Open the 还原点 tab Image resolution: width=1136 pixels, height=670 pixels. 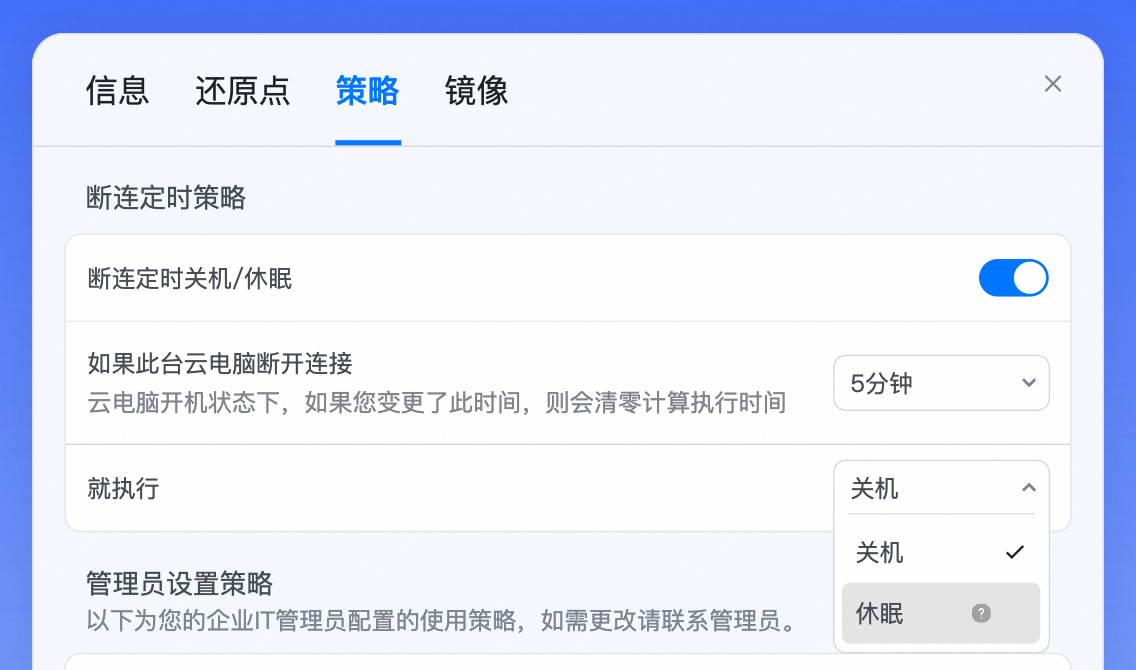coord(243,91)
